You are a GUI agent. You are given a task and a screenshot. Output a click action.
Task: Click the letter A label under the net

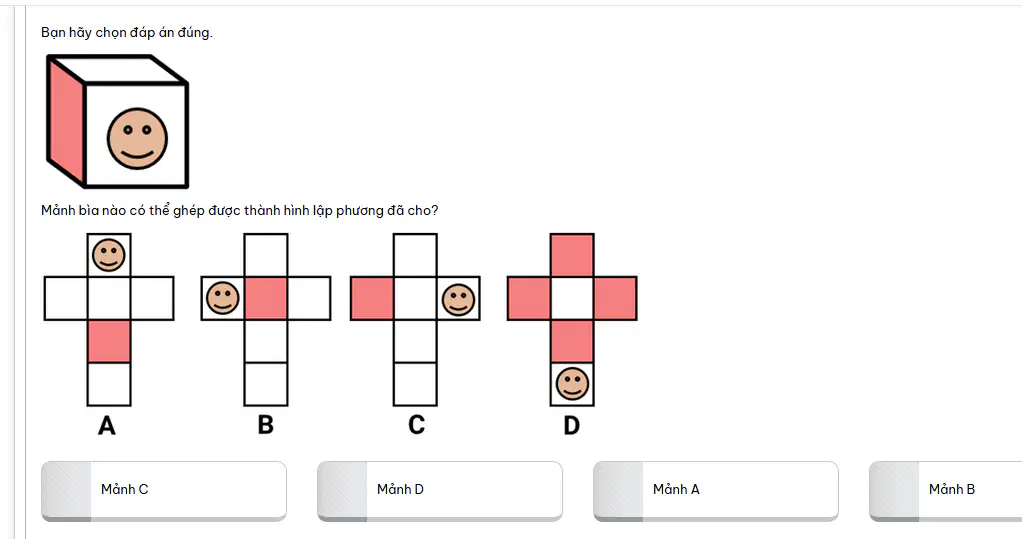[107, 426]
